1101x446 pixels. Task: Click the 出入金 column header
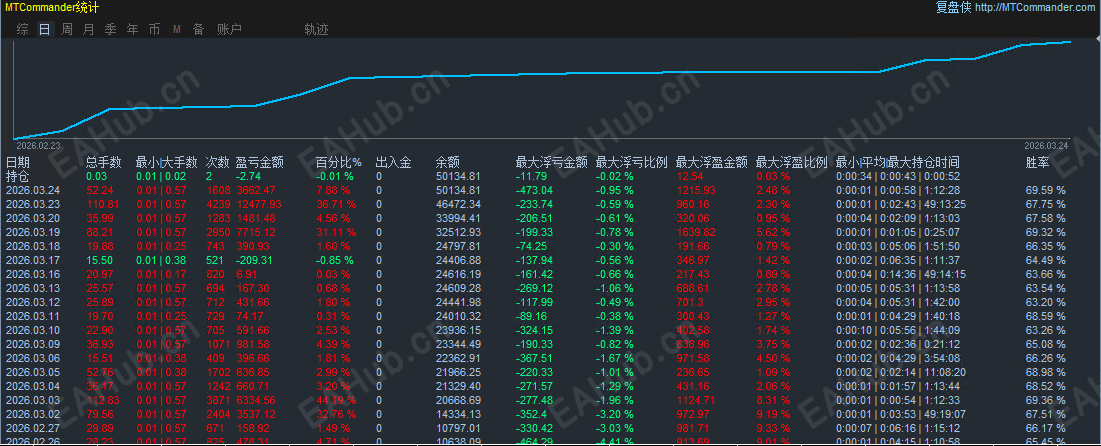(x=394, y=163)
